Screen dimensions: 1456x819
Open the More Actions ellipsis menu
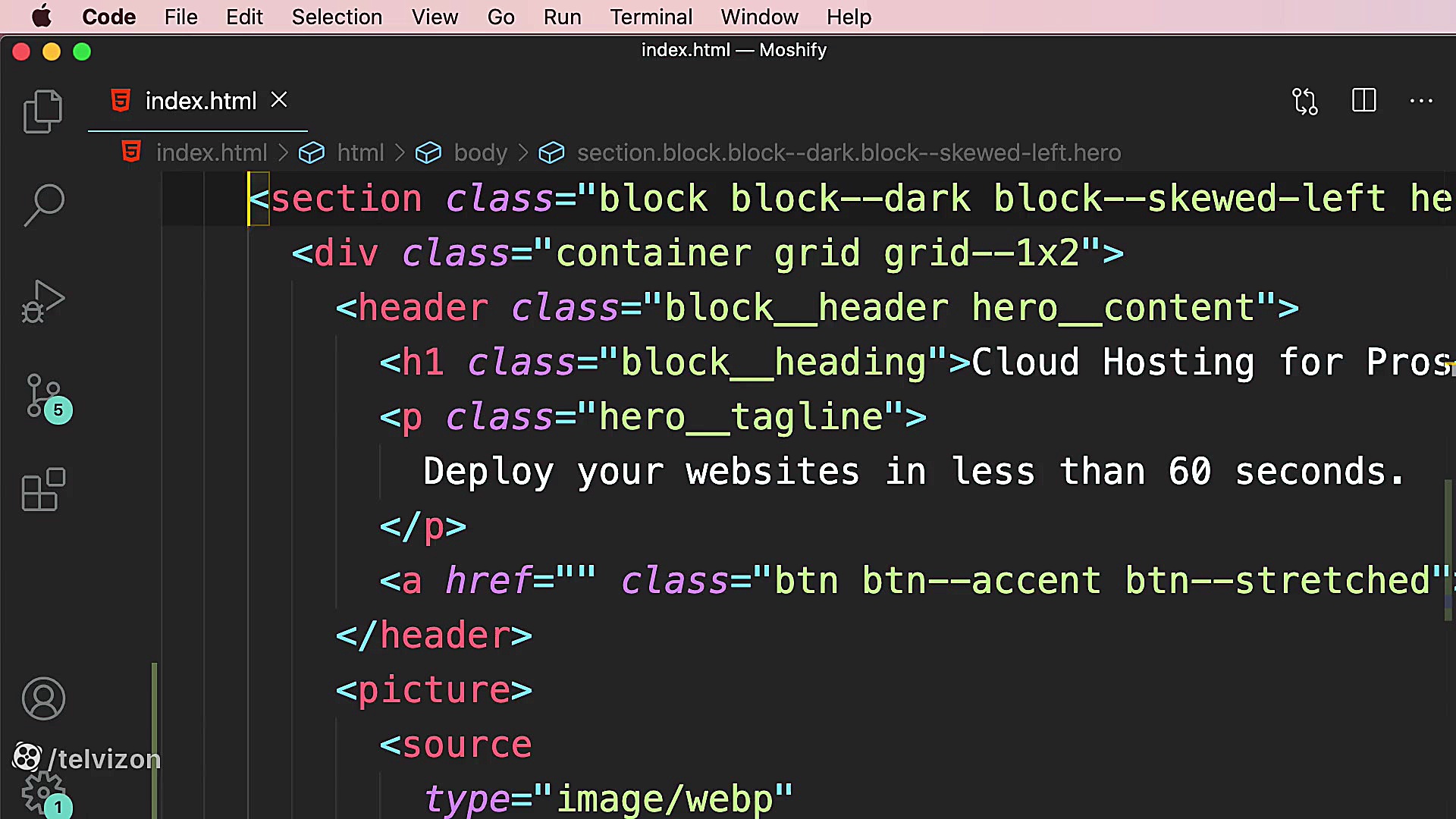tap(1421, 101)
